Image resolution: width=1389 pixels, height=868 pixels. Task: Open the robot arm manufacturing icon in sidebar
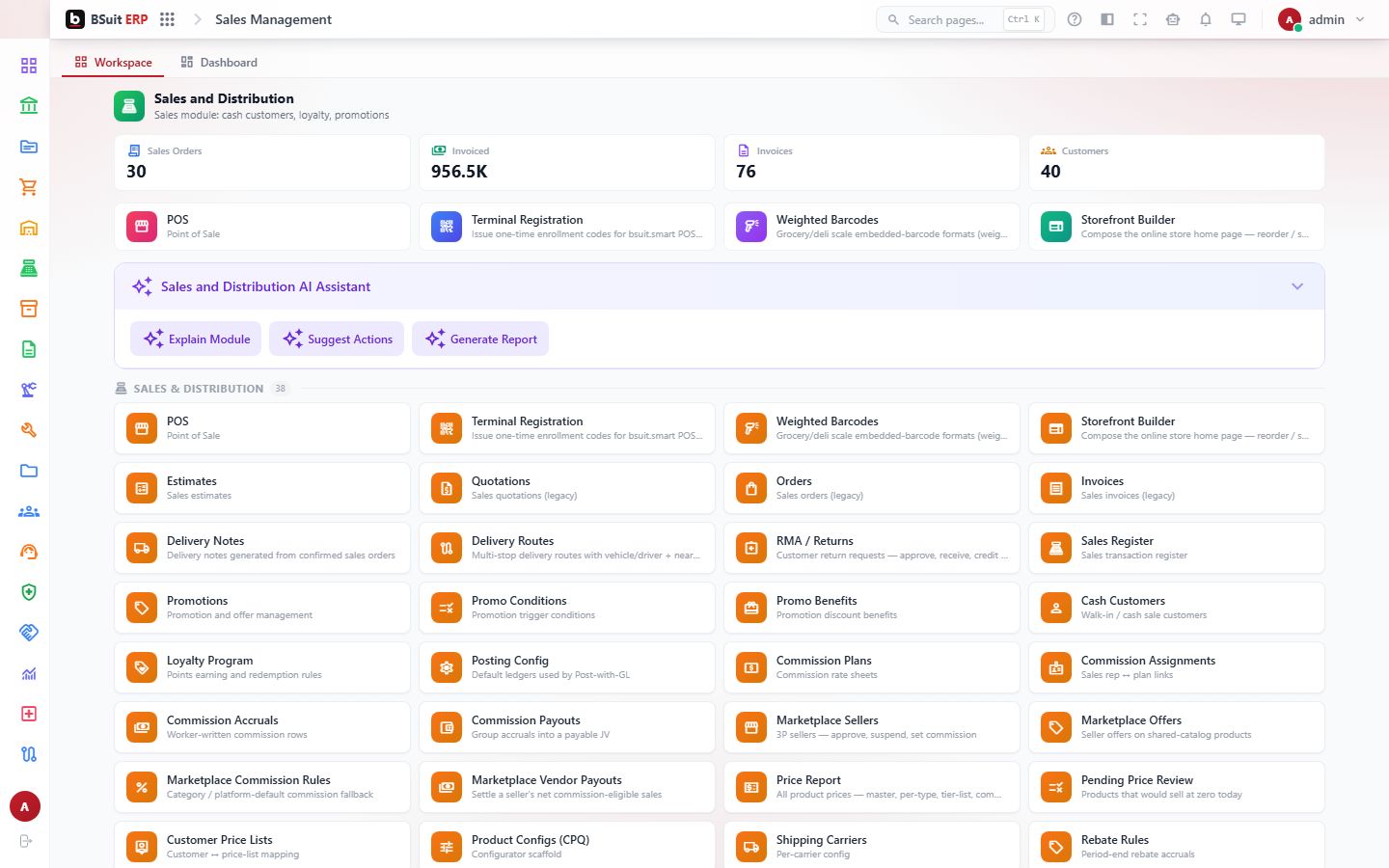(x=29, y=390)
